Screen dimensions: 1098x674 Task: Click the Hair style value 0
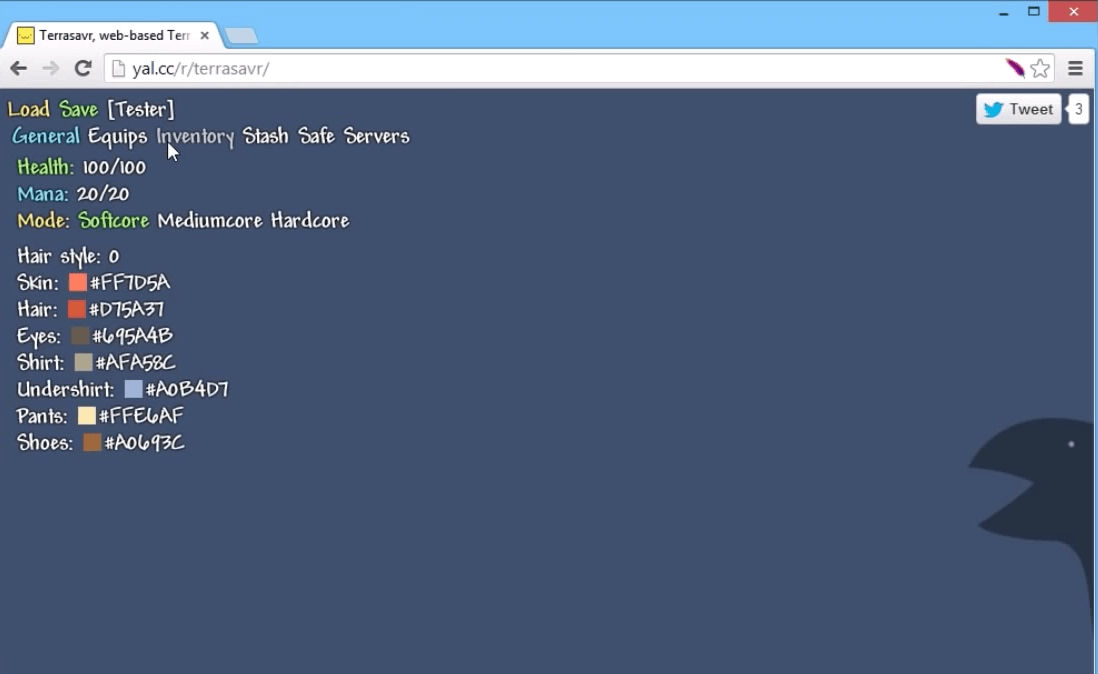(114, 256)
